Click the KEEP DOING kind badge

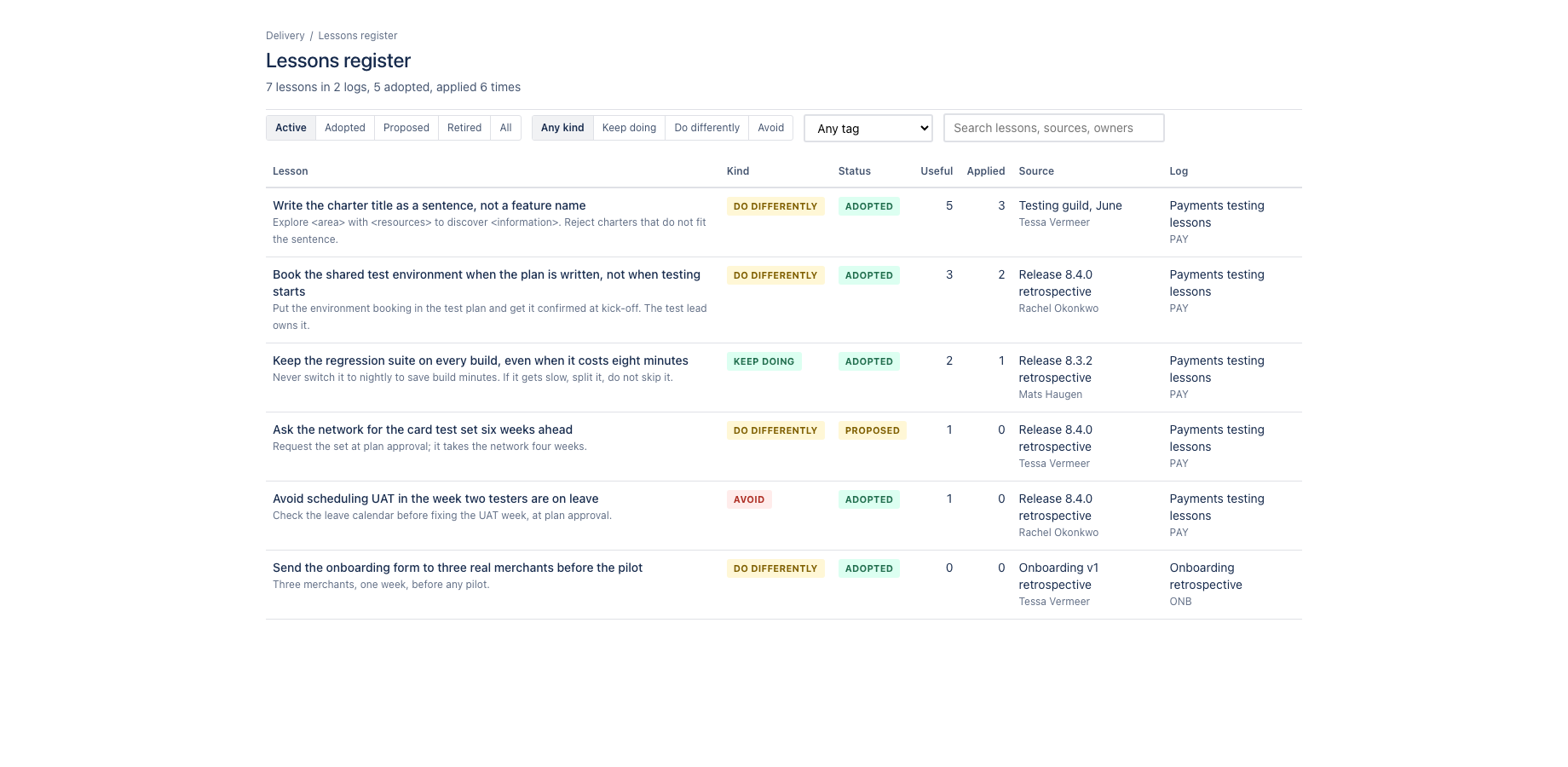tap(764, 361)
